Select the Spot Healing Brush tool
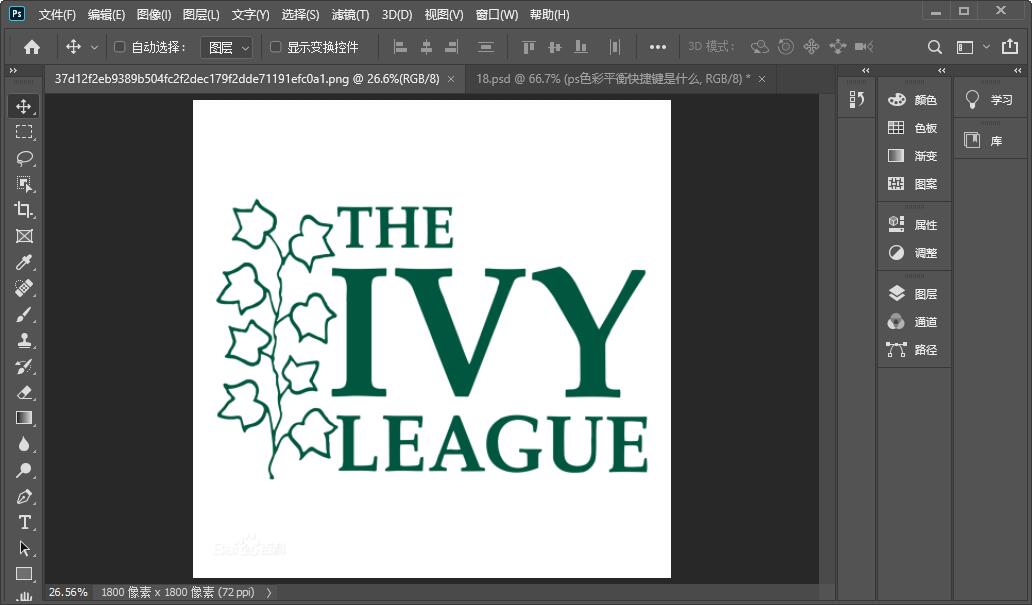This screenshot has width=1032, height=605. point(24,288)
